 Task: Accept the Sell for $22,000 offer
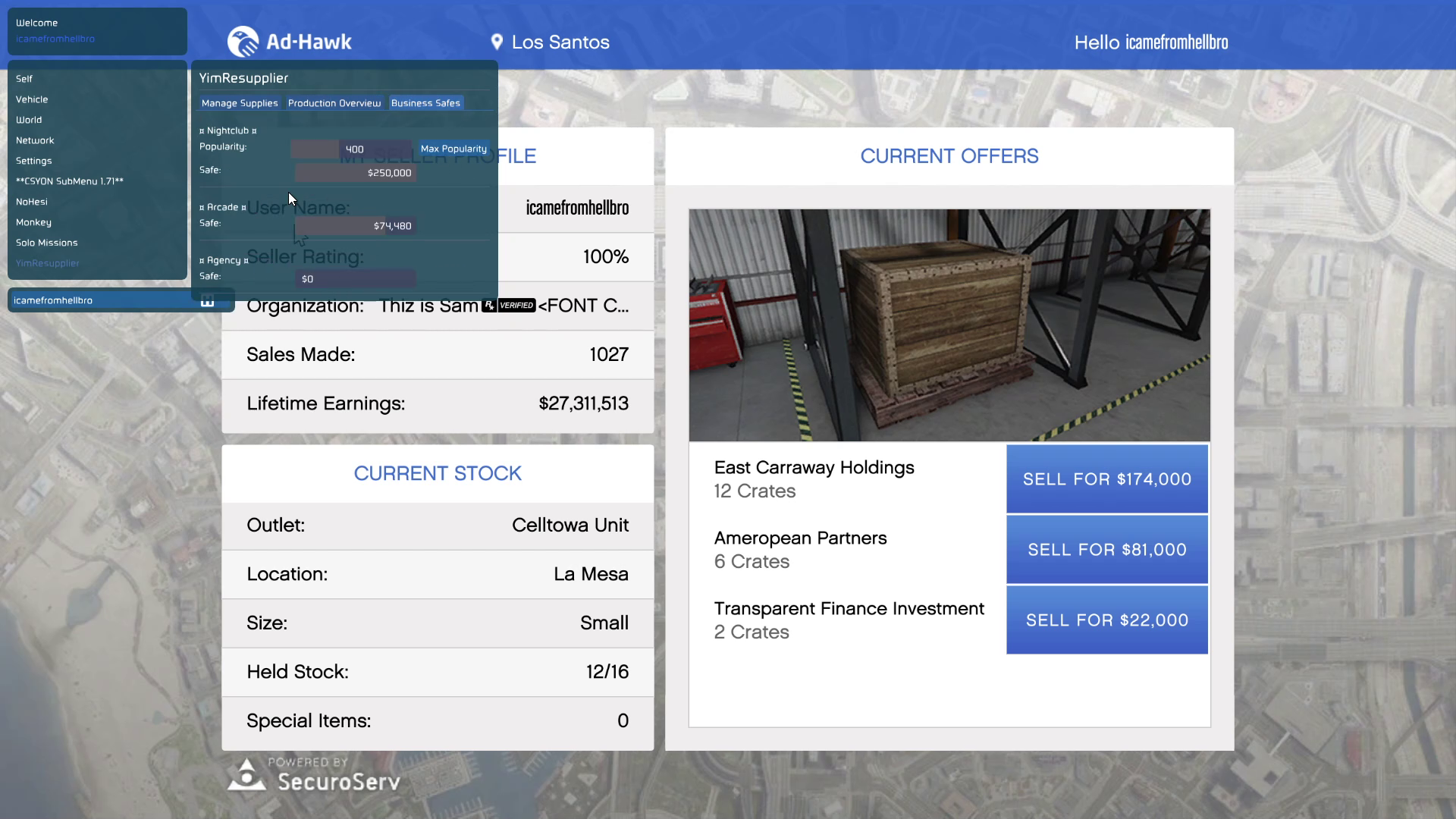[x=1106, y=620]
